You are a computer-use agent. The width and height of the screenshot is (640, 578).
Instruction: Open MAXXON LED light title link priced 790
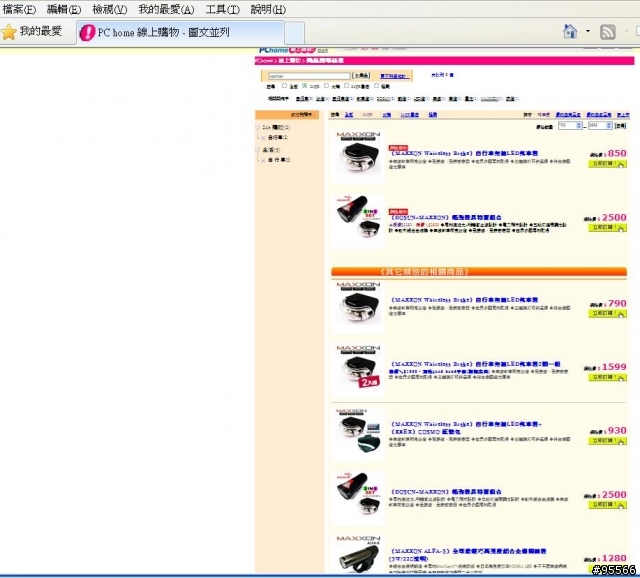(x=465, y=300)
